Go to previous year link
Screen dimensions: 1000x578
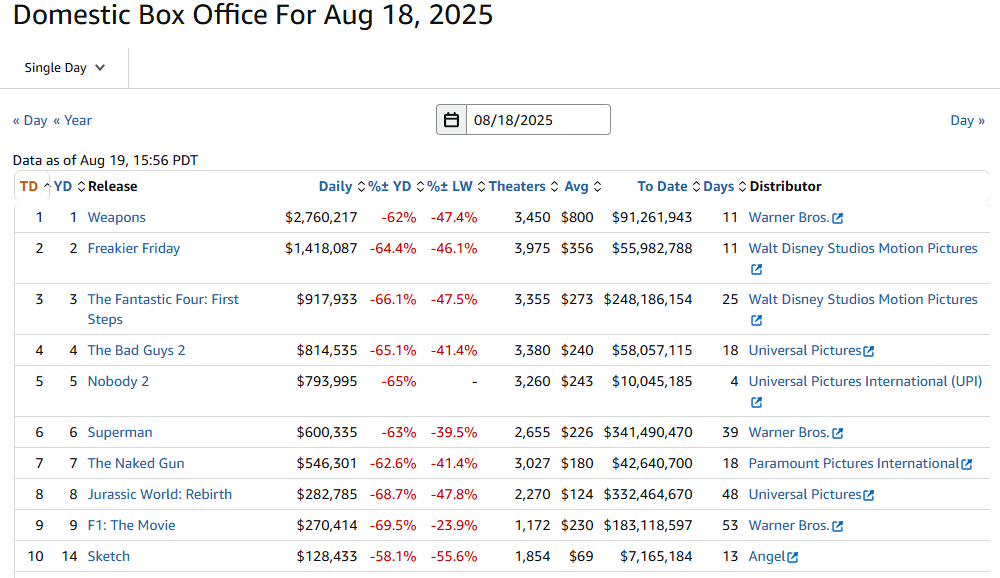pyautogui.click(x=72, y=121)
